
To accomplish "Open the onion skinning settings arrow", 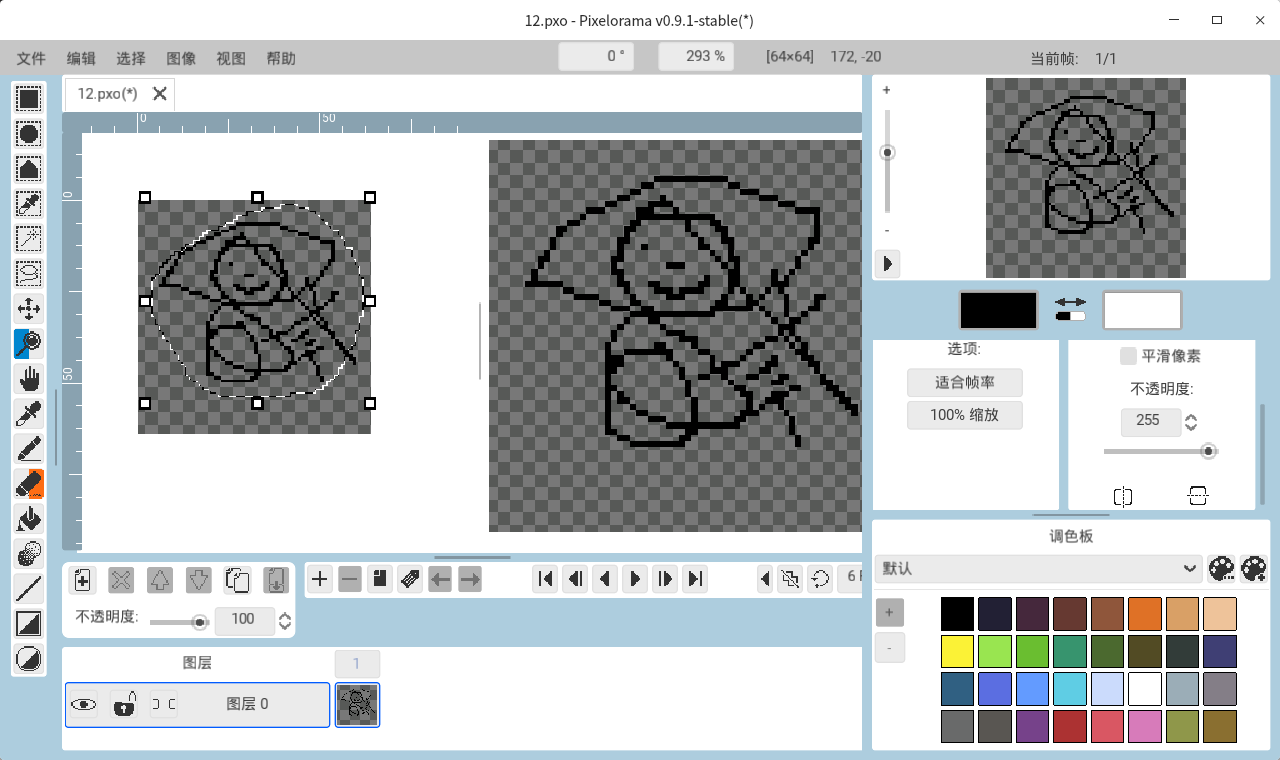I will click(x=765, y=578).
